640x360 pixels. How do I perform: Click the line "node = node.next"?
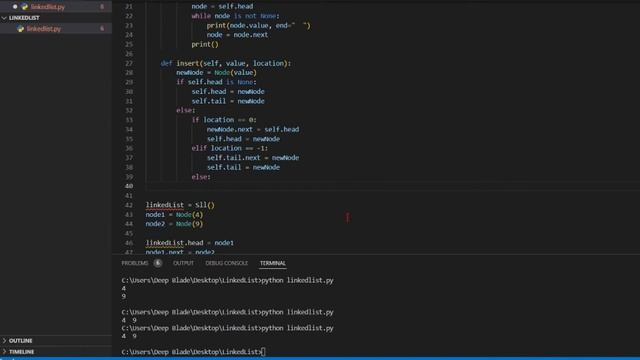[x=237, y=35]
